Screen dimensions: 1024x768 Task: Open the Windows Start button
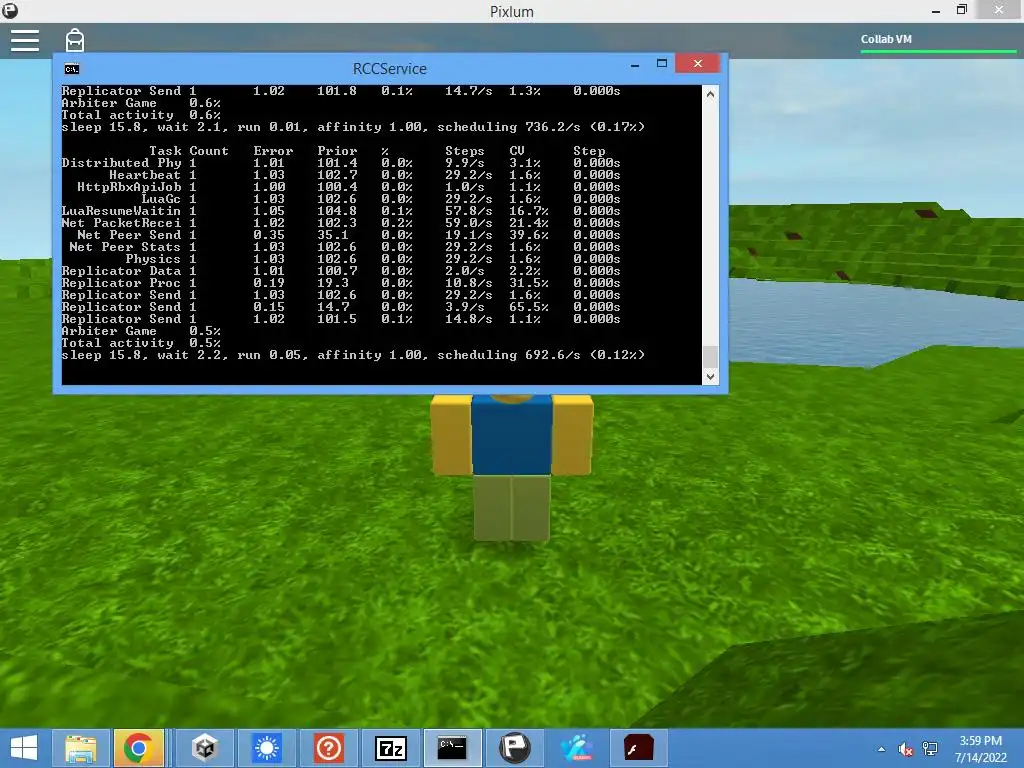coord(24,748)
